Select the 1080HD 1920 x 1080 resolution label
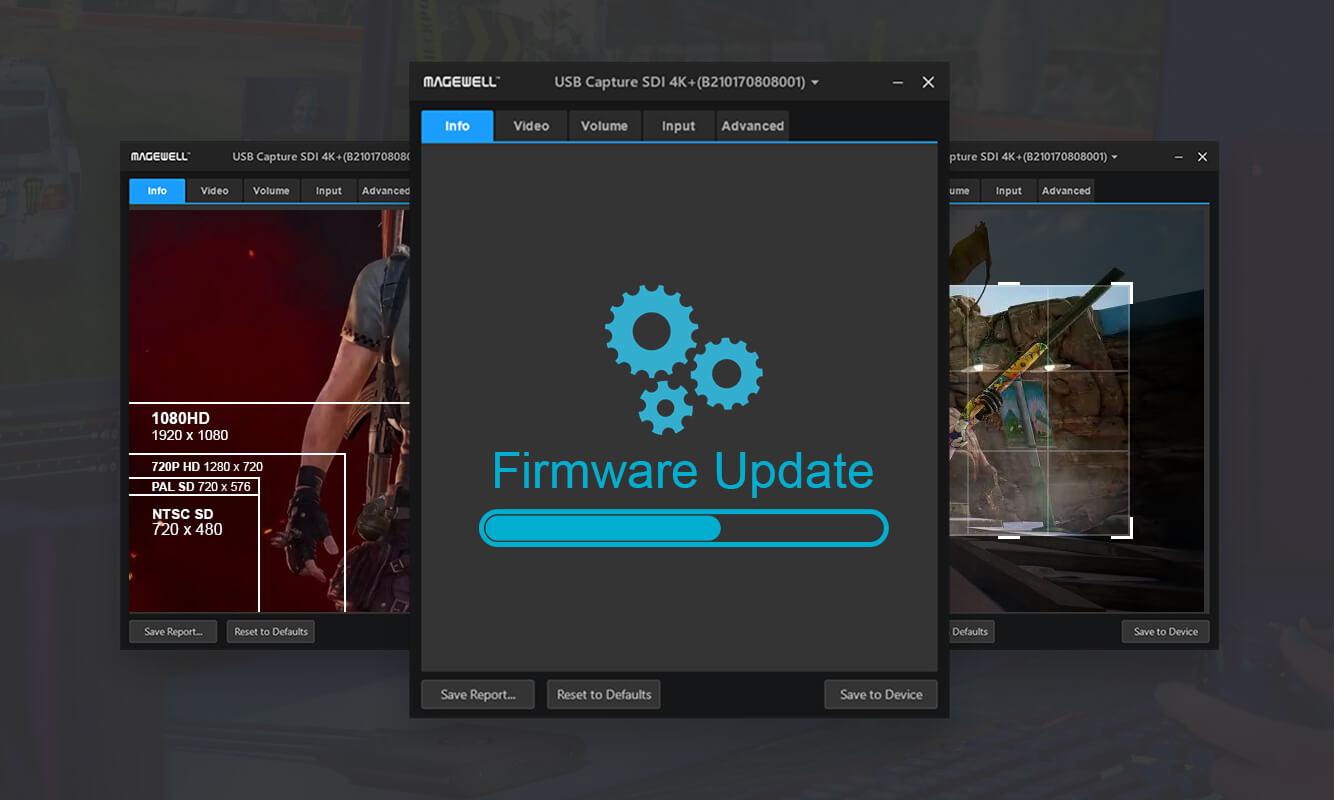Viewport: 1334px width, 800px height. tap(189, 426)
